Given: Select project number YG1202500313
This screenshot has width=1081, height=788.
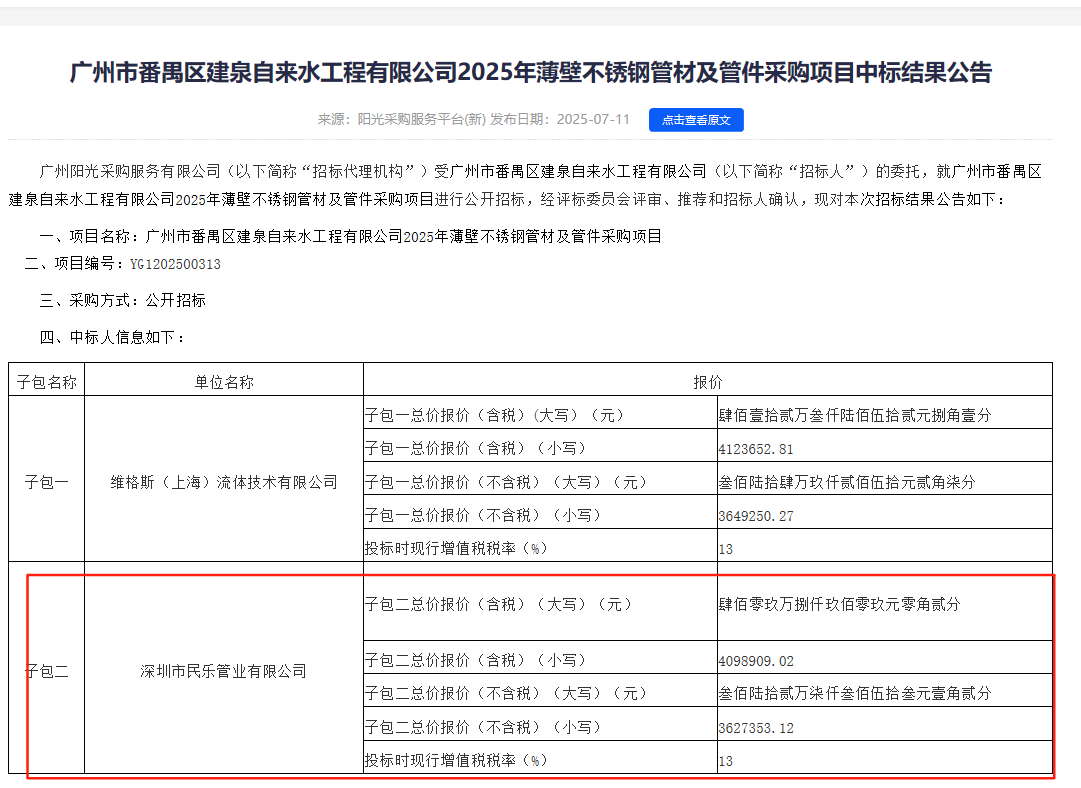Looking at the screenshot, I should click(175, 264).
